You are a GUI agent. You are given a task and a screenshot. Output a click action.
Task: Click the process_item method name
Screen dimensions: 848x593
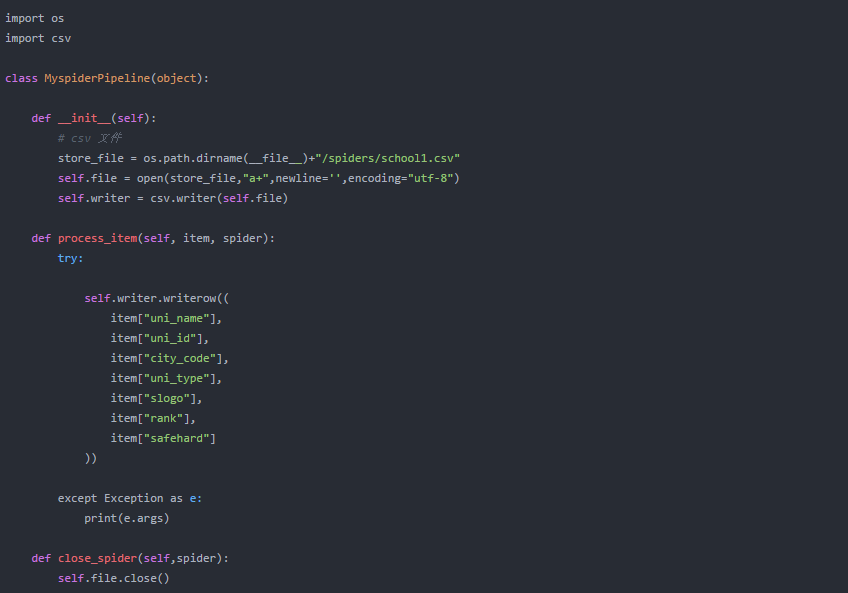(97, 239)
